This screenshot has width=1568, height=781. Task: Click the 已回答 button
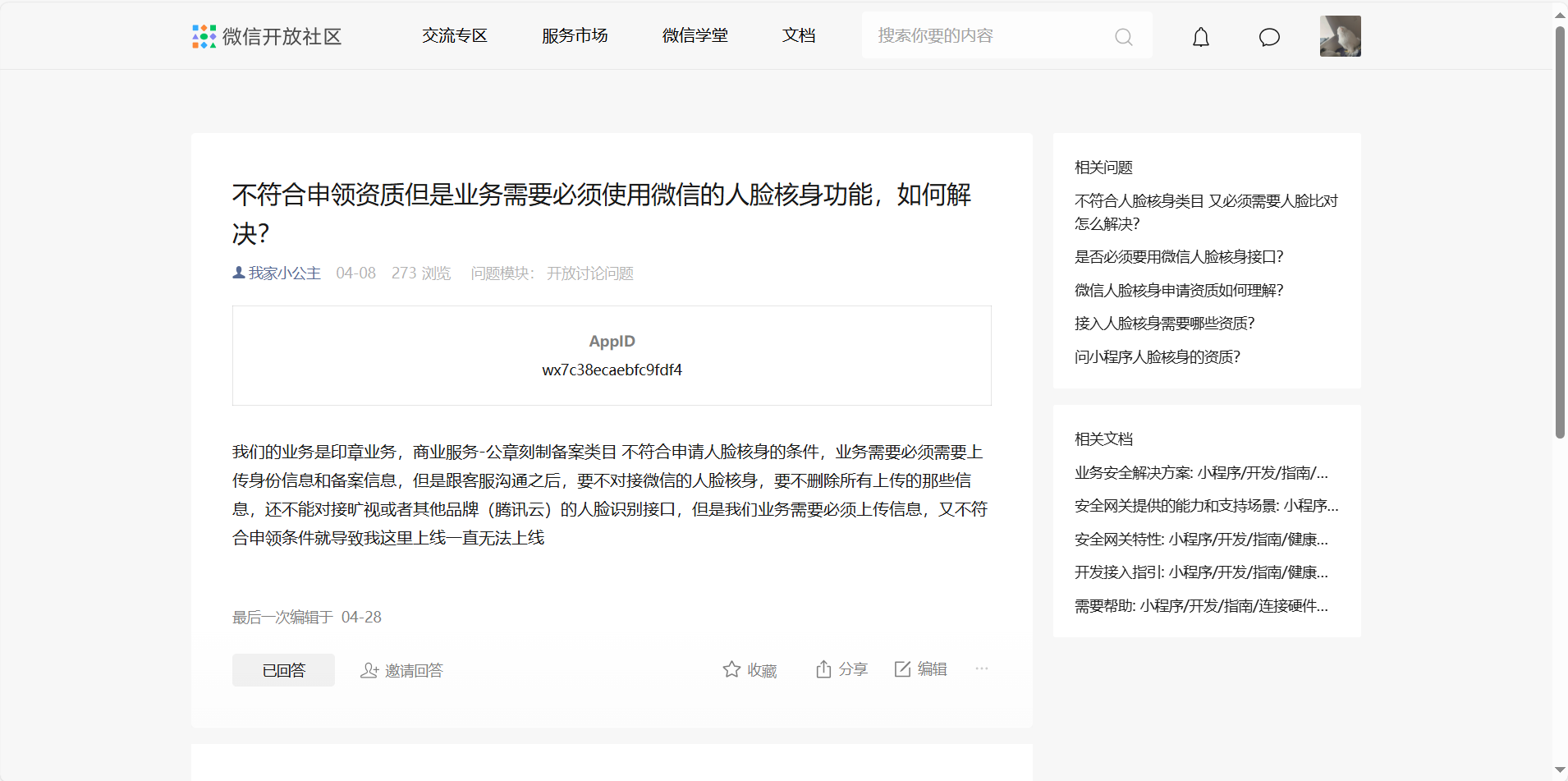point(283,670)
